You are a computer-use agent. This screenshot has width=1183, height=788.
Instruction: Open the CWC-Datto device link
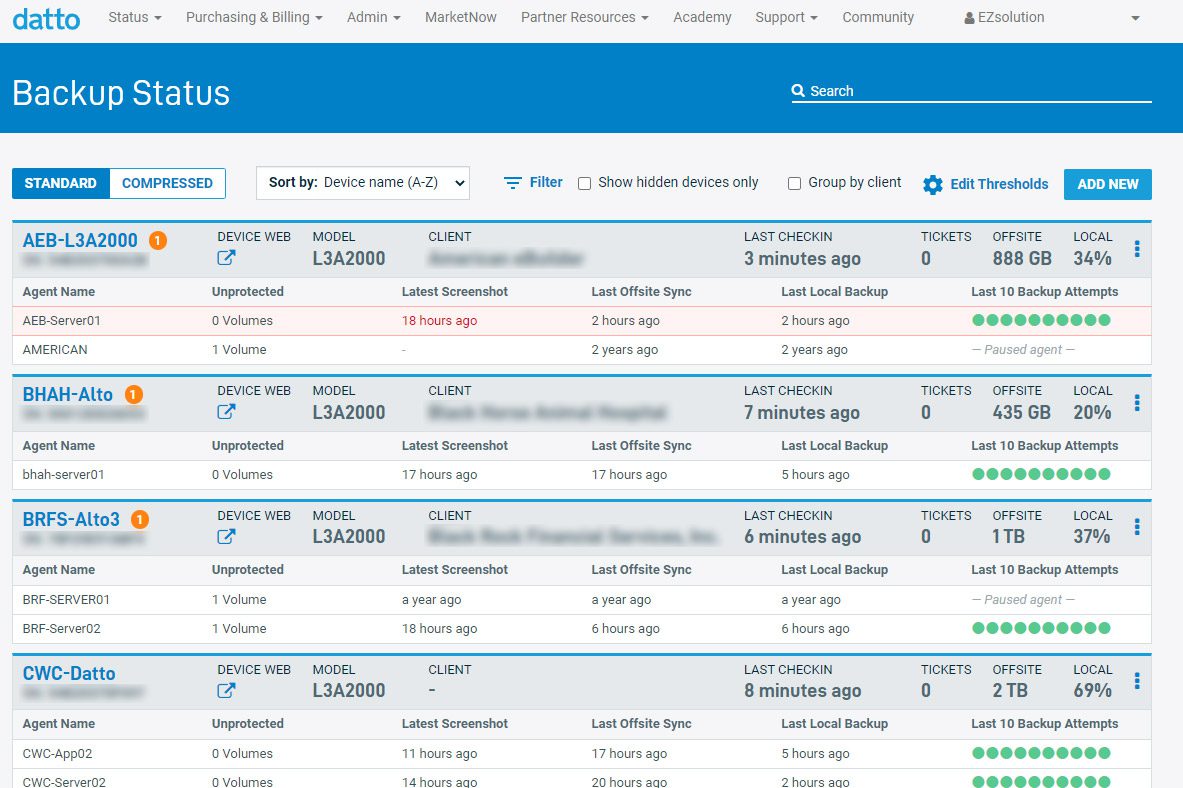pyautogui.click(x=69, y=673)
